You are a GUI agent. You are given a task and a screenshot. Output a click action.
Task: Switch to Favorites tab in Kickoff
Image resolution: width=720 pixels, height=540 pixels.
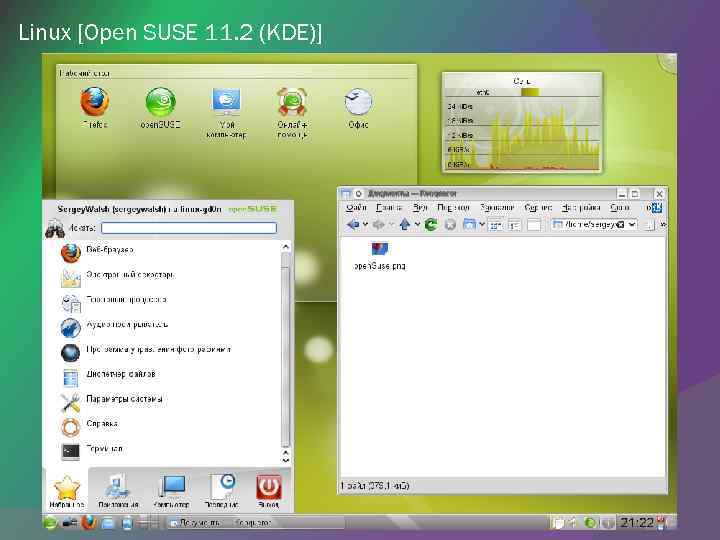click(67, 492)
